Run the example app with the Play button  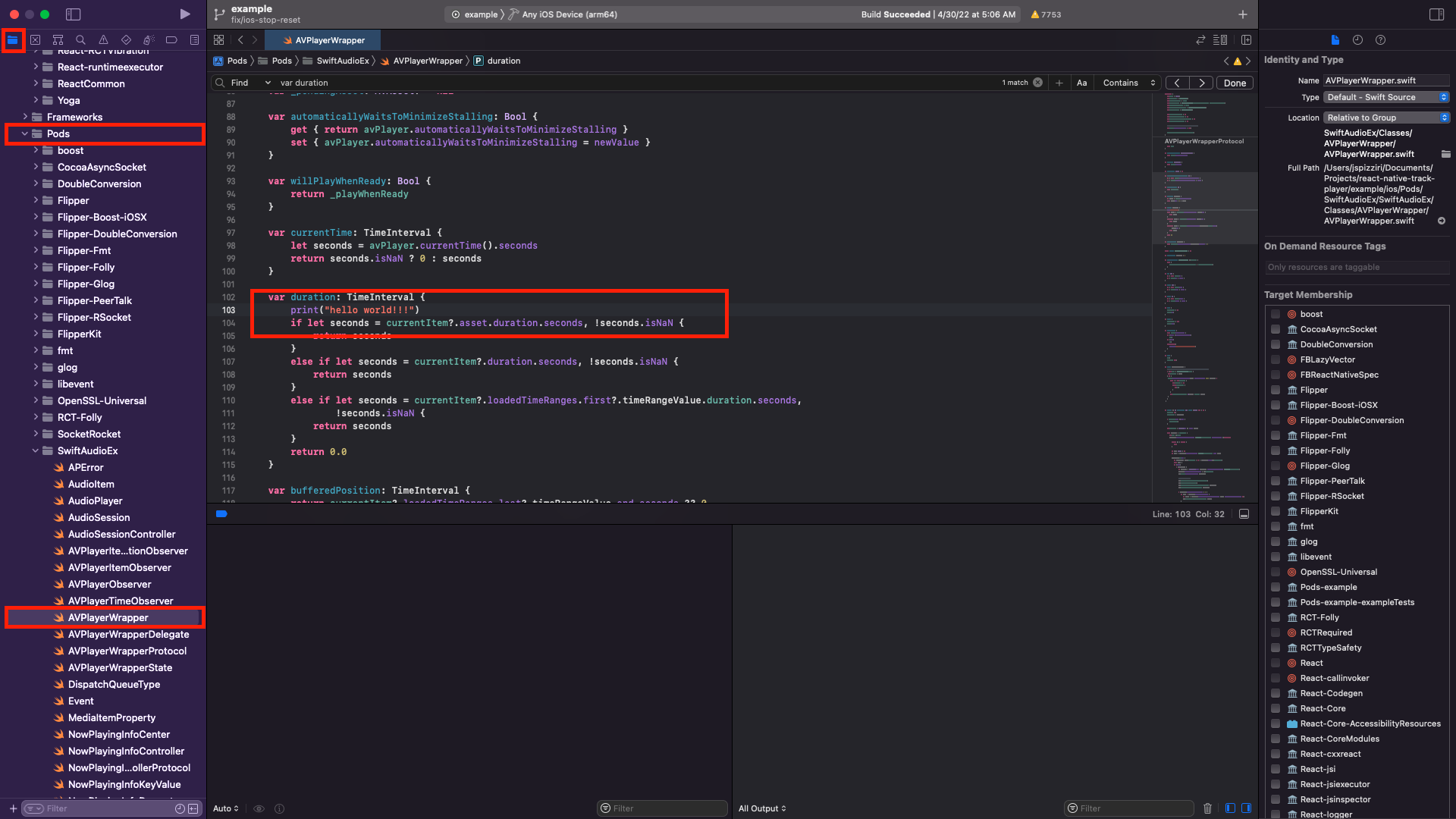[184, 14]
